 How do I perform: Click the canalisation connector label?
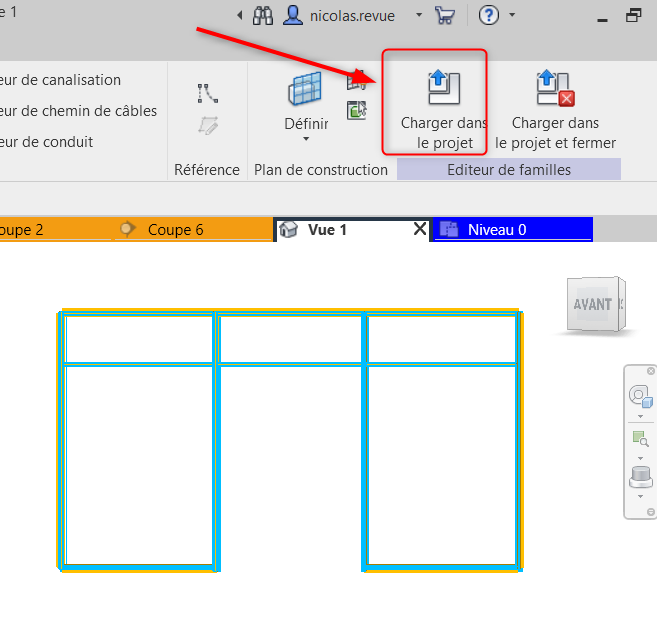point(60,80)
